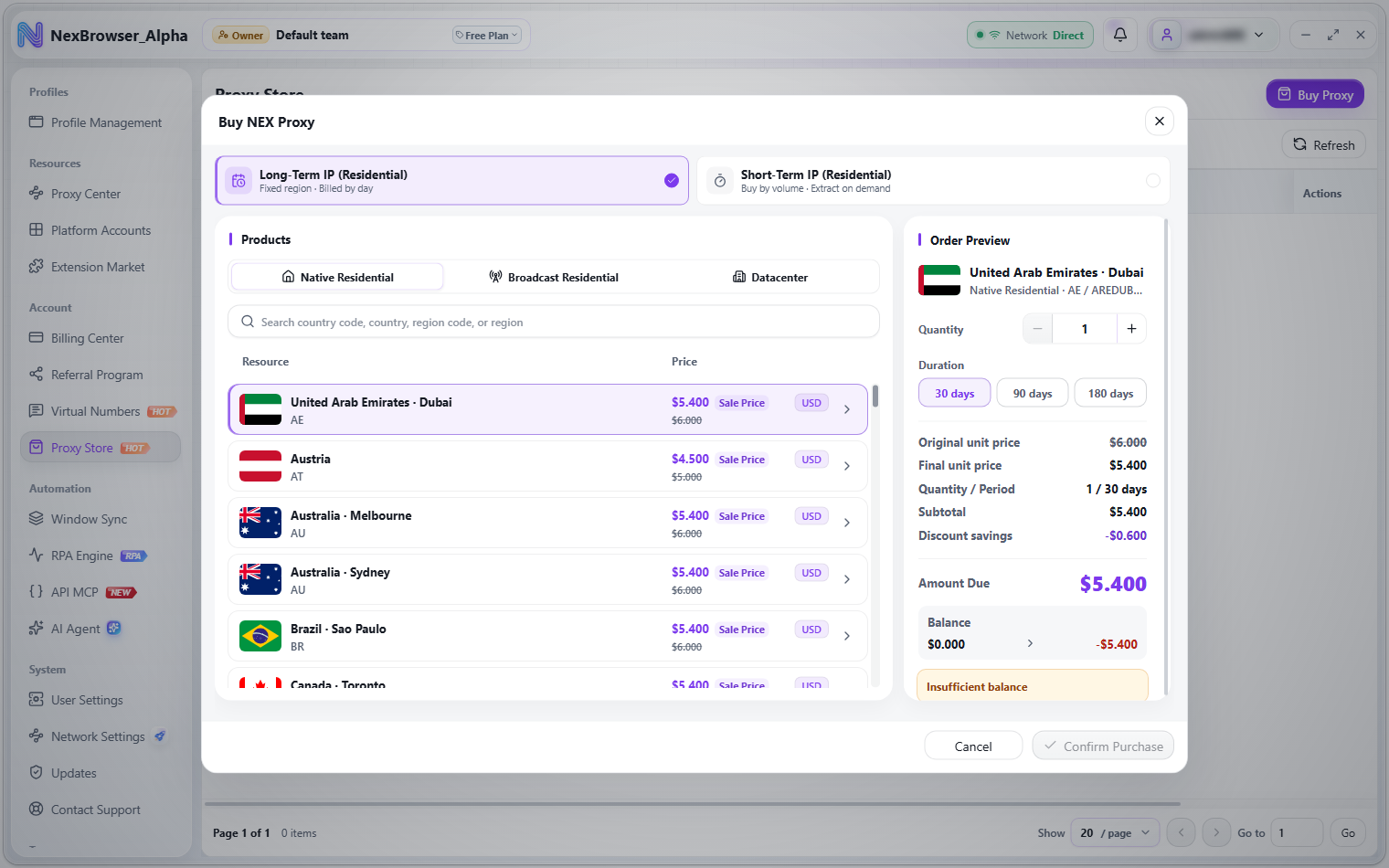1389x868 pixels.
Task: Open Extension Market in sidebar
Action: (x=101, y=267)
